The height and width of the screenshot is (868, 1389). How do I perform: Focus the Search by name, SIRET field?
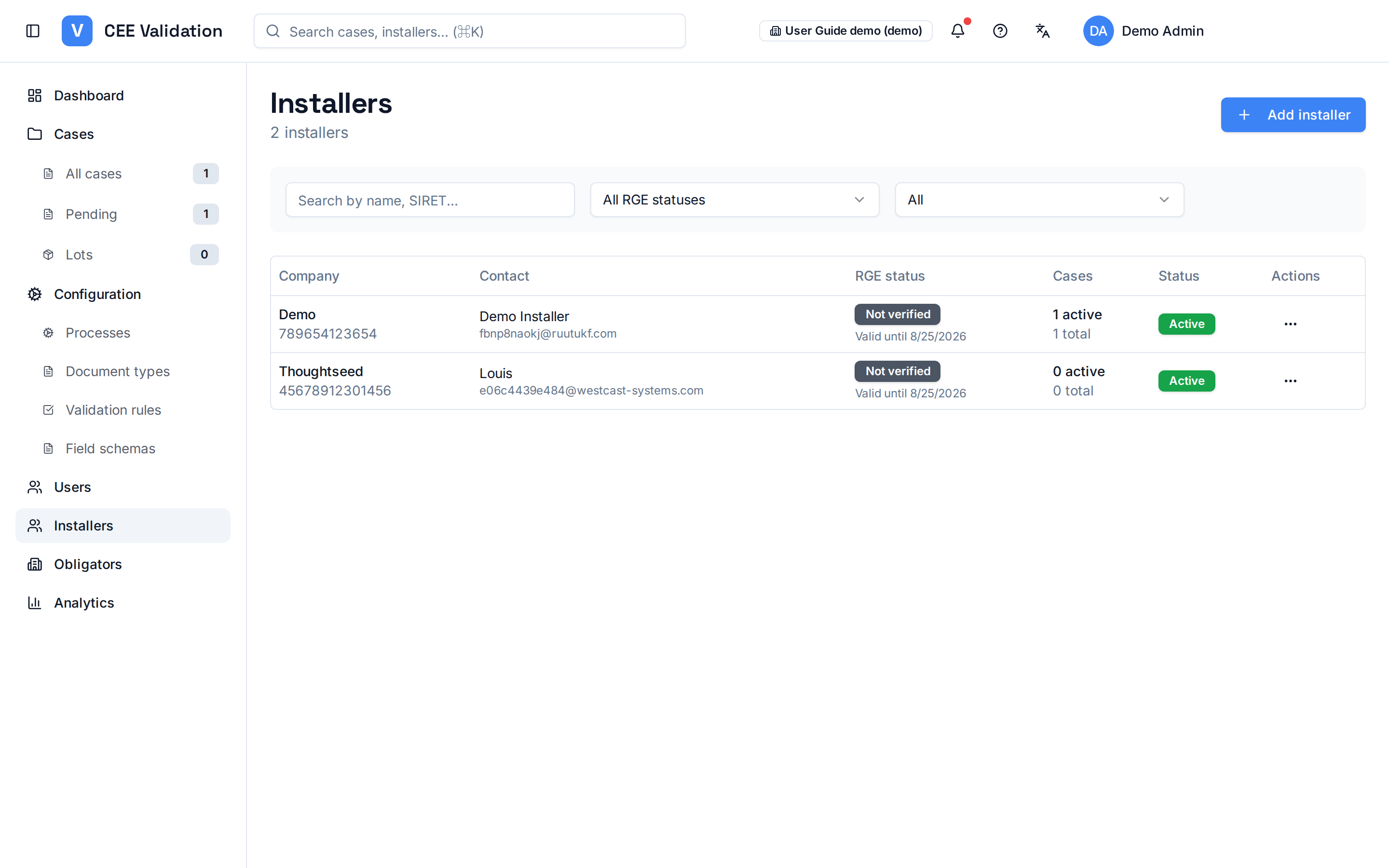pyautogui.click(x=430, y=200)
